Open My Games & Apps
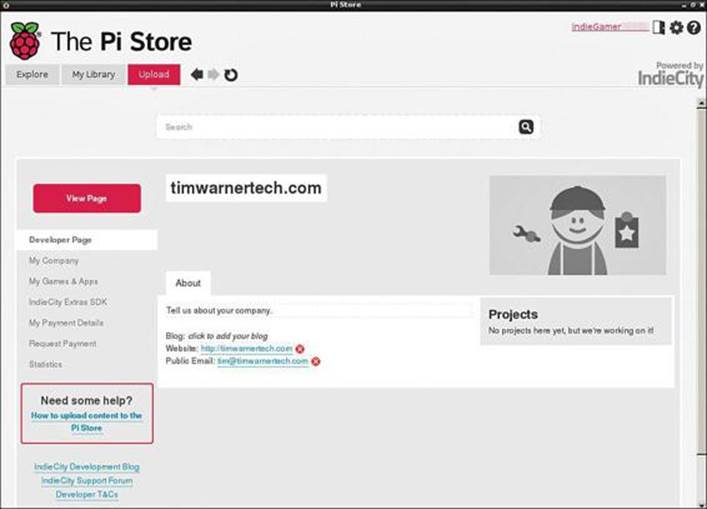 pos(63,281)
